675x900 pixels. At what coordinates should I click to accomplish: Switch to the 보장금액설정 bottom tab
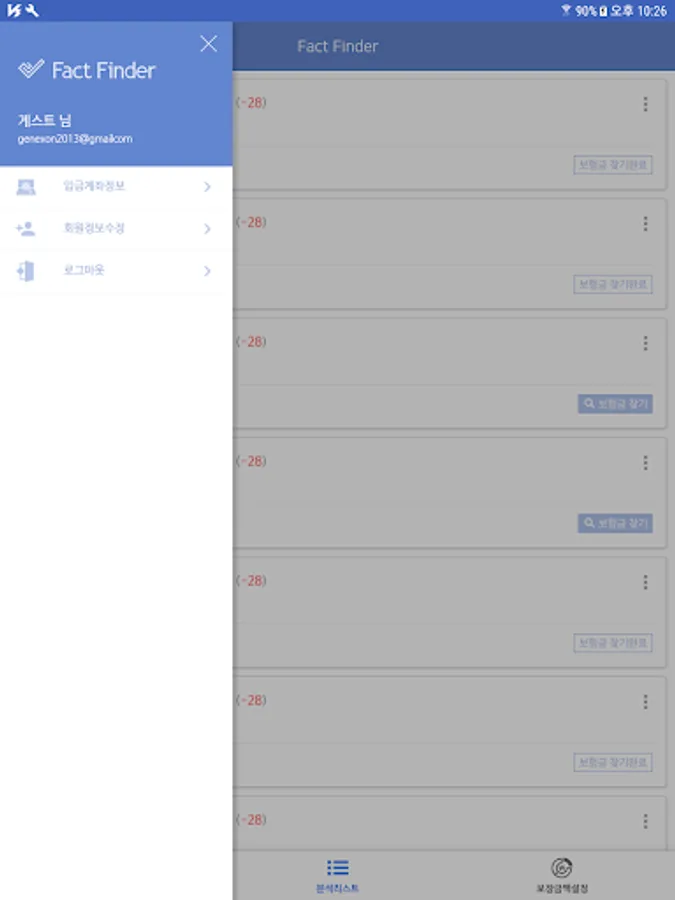coord(562,876)
